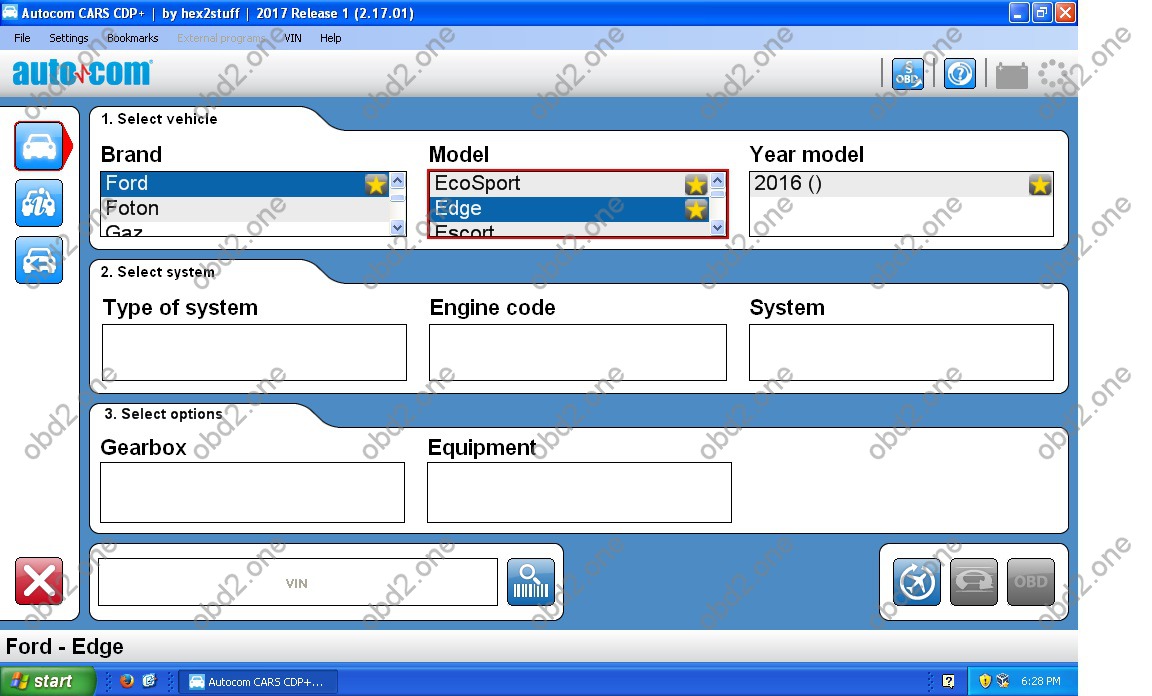Click the taskbar help question icon
This screenshot has width=1152, height=696.
948,681
